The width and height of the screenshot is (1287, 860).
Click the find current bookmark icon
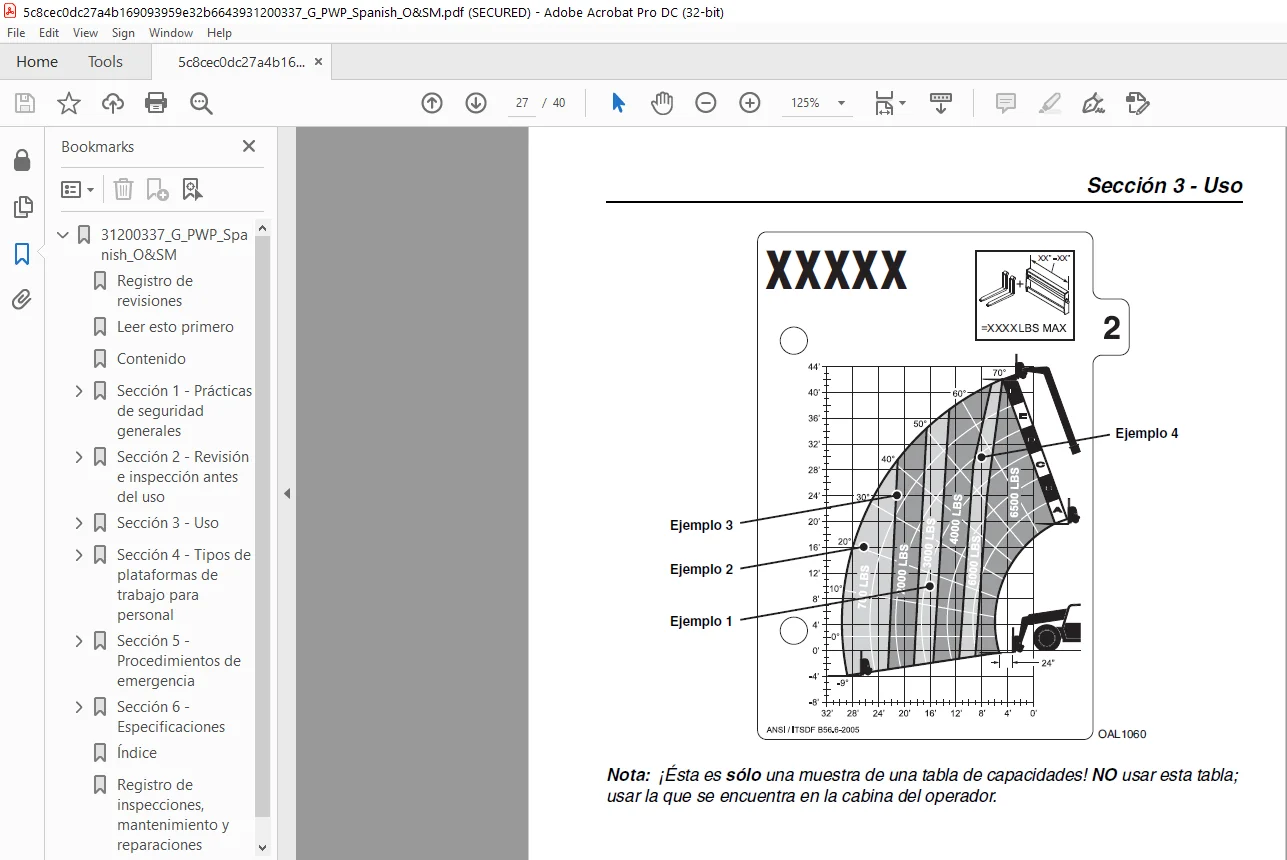click(192, 189)
